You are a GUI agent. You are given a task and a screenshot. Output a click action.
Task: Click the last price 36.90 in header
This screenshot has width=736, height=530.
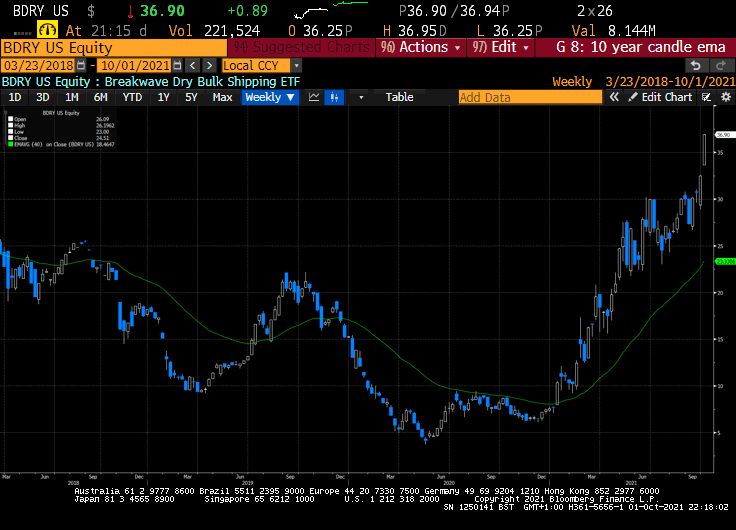162,11
